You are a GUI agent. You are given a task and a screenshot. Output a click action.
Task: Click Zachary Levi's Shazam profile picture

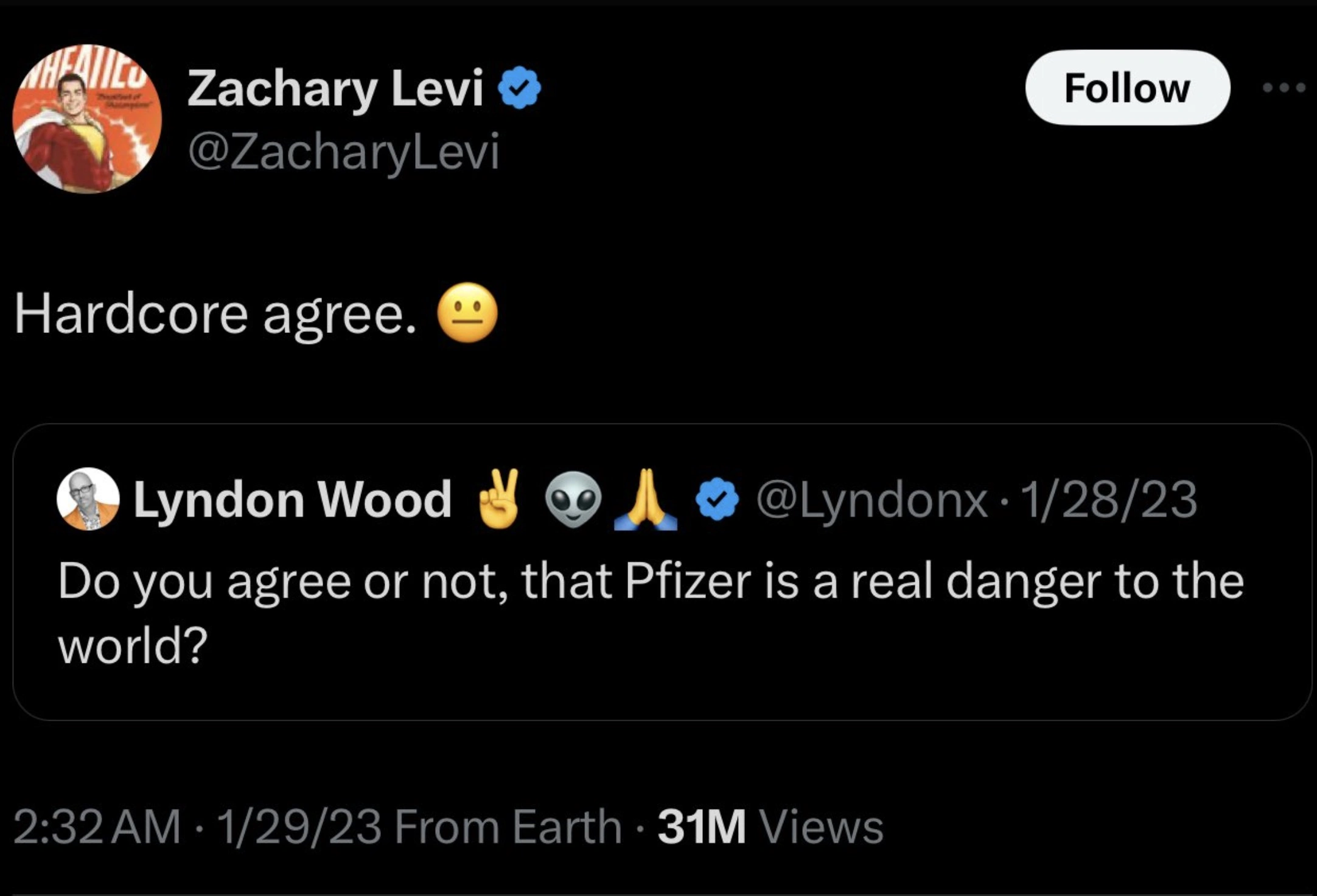tap(87, 119)
